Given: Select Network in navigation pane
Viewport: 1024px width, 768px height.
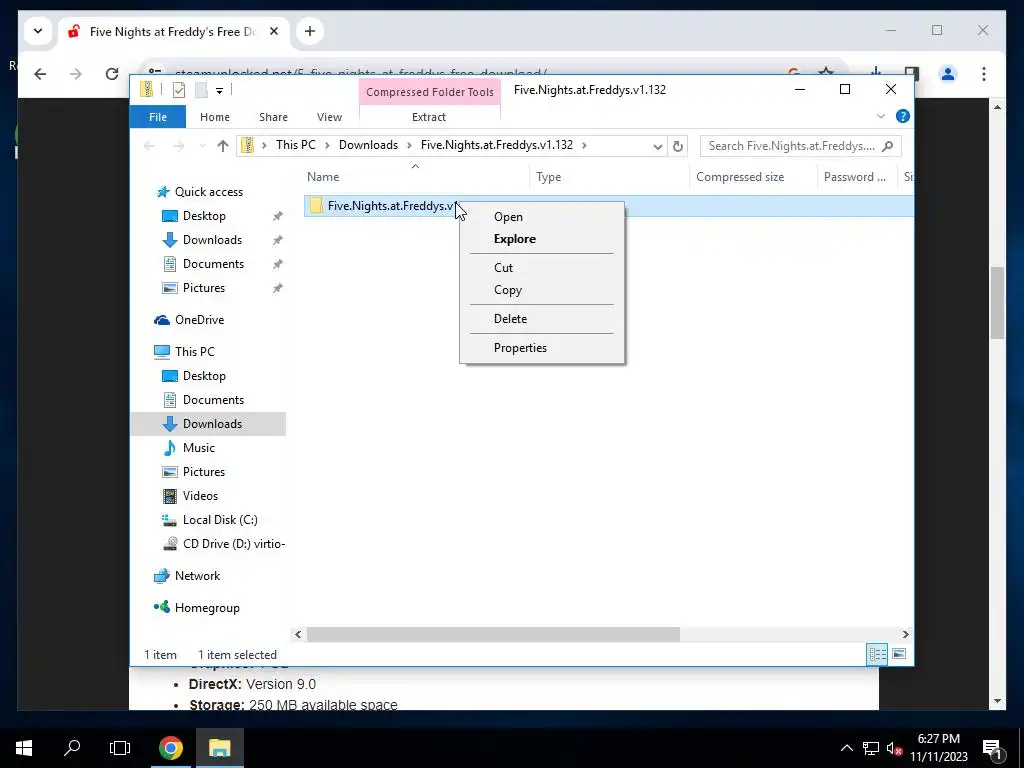Looking at the screenshot, I should tap(197, 576).
